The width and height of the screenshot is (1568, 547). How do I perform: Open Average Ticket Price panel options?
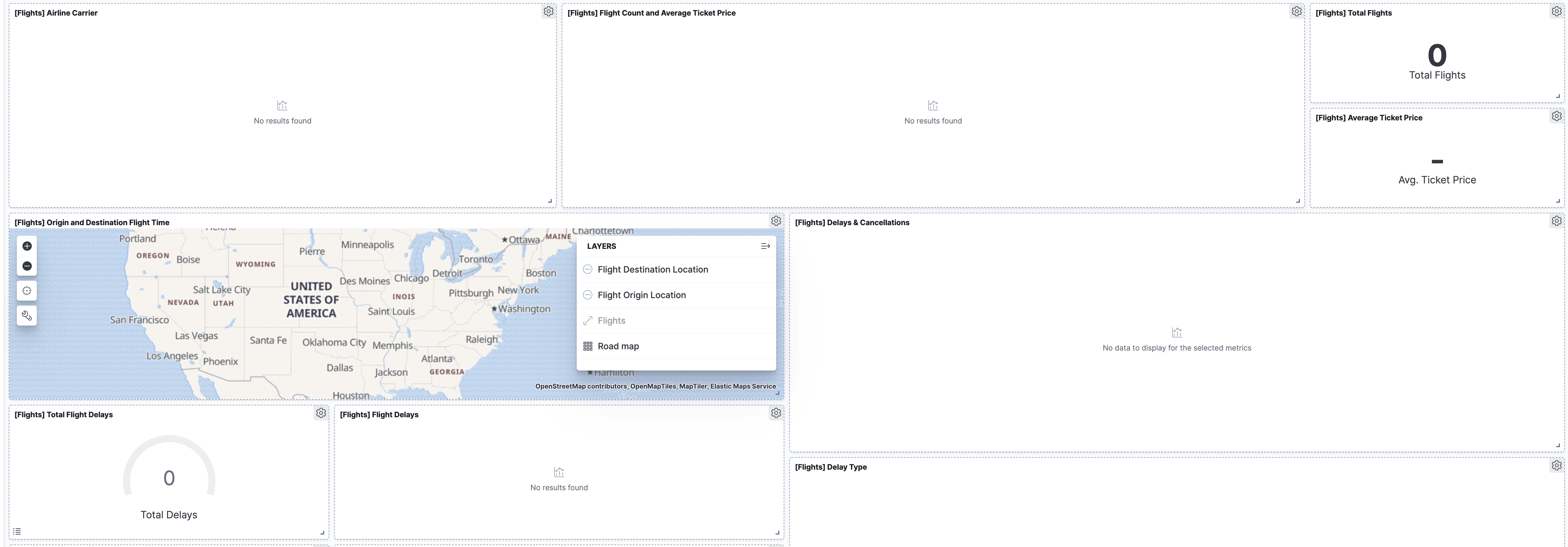pyautogui.click(x=1556, y=116)
